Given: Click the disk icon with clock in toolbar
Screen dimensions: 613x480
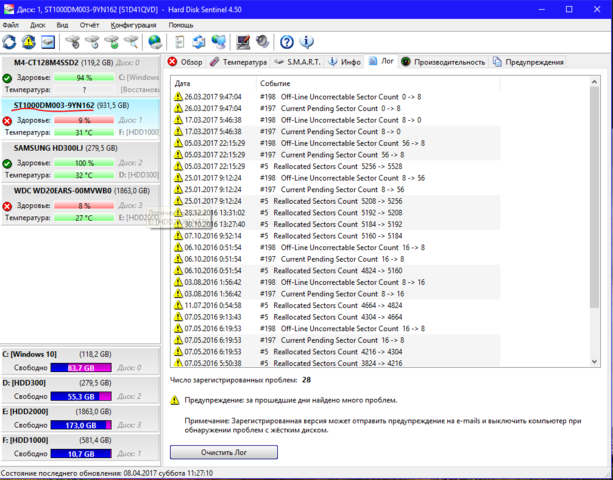Looking at the screenshot, I should (x=92, y=42).
